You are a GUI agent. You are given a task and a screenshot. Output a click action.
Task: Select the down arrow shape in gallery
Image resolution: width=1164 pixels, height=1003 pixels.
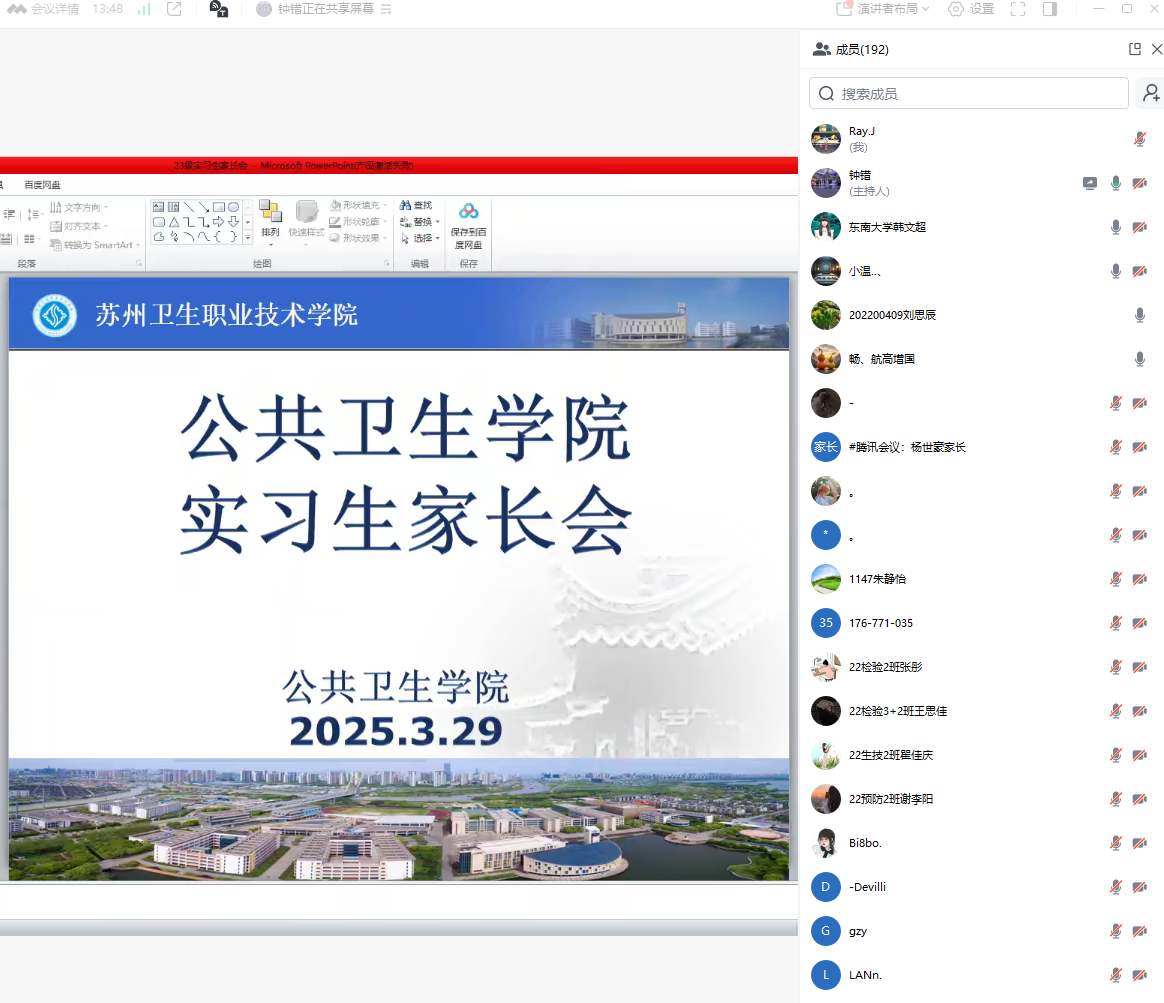point(233,222)
